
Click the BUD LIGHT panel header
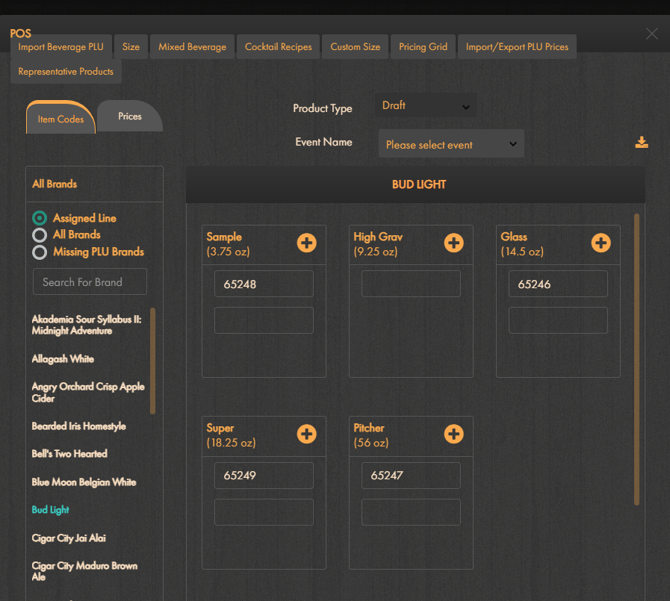click(x=415, y=185)
